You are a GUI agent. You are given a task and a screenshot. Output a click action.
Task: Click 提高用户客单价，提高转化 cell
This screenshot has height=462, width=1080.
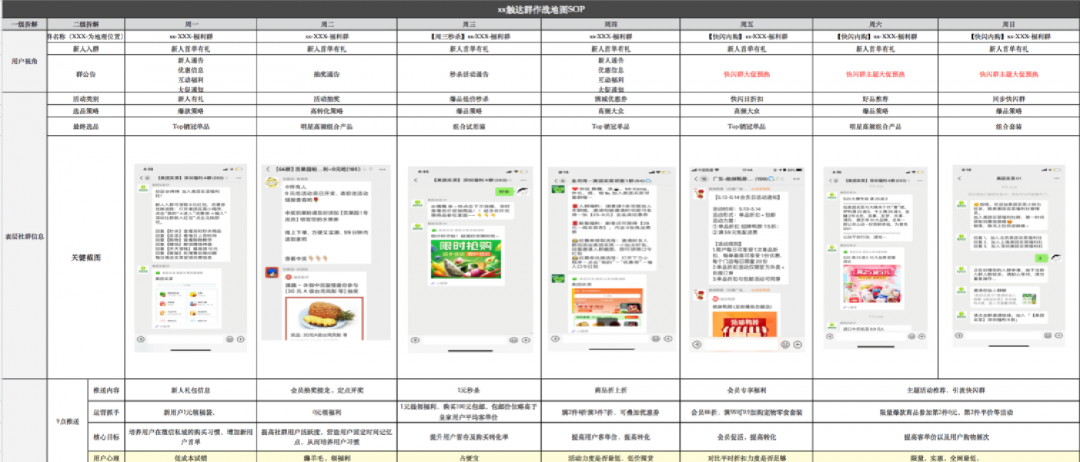[x=611, y=437]
